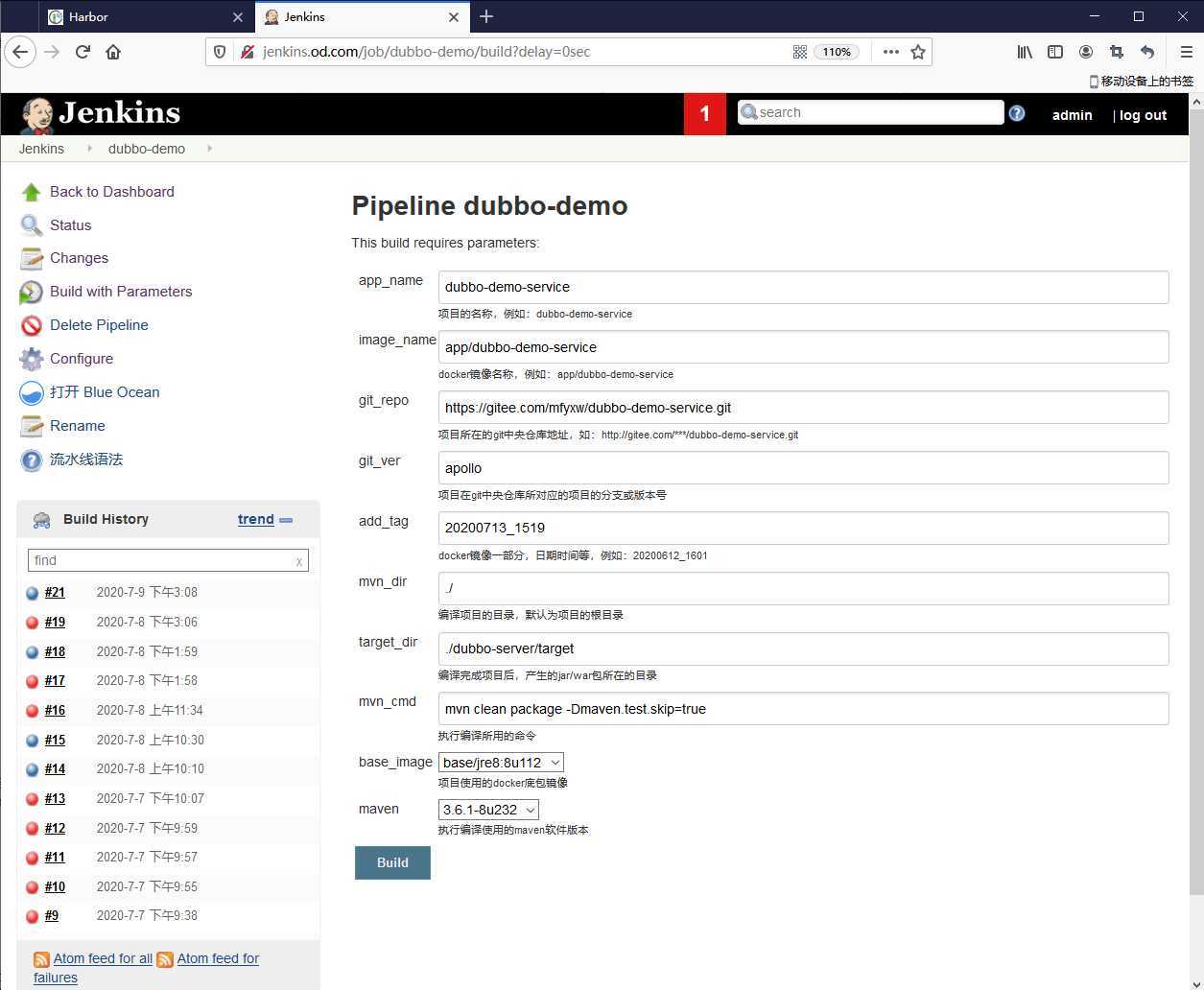Image resolution: width=1204 pixels, height=990 pixels.
Task: Click the browser back arrow
Action: point(20,52)
